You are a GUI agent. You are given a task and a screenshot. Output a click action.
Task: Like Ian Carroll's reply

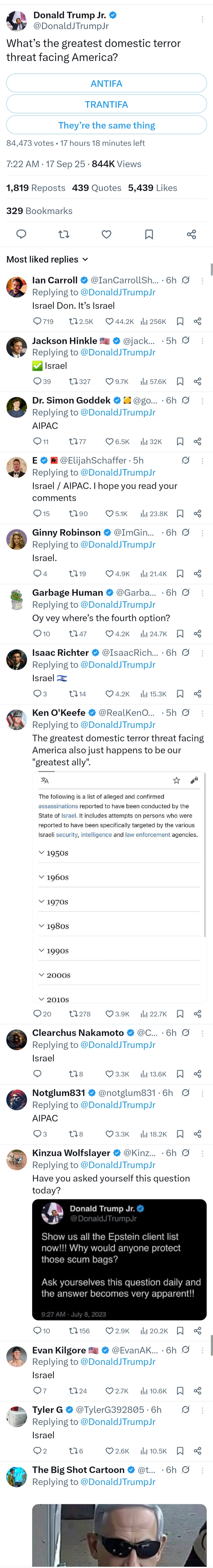pos(110,321)
